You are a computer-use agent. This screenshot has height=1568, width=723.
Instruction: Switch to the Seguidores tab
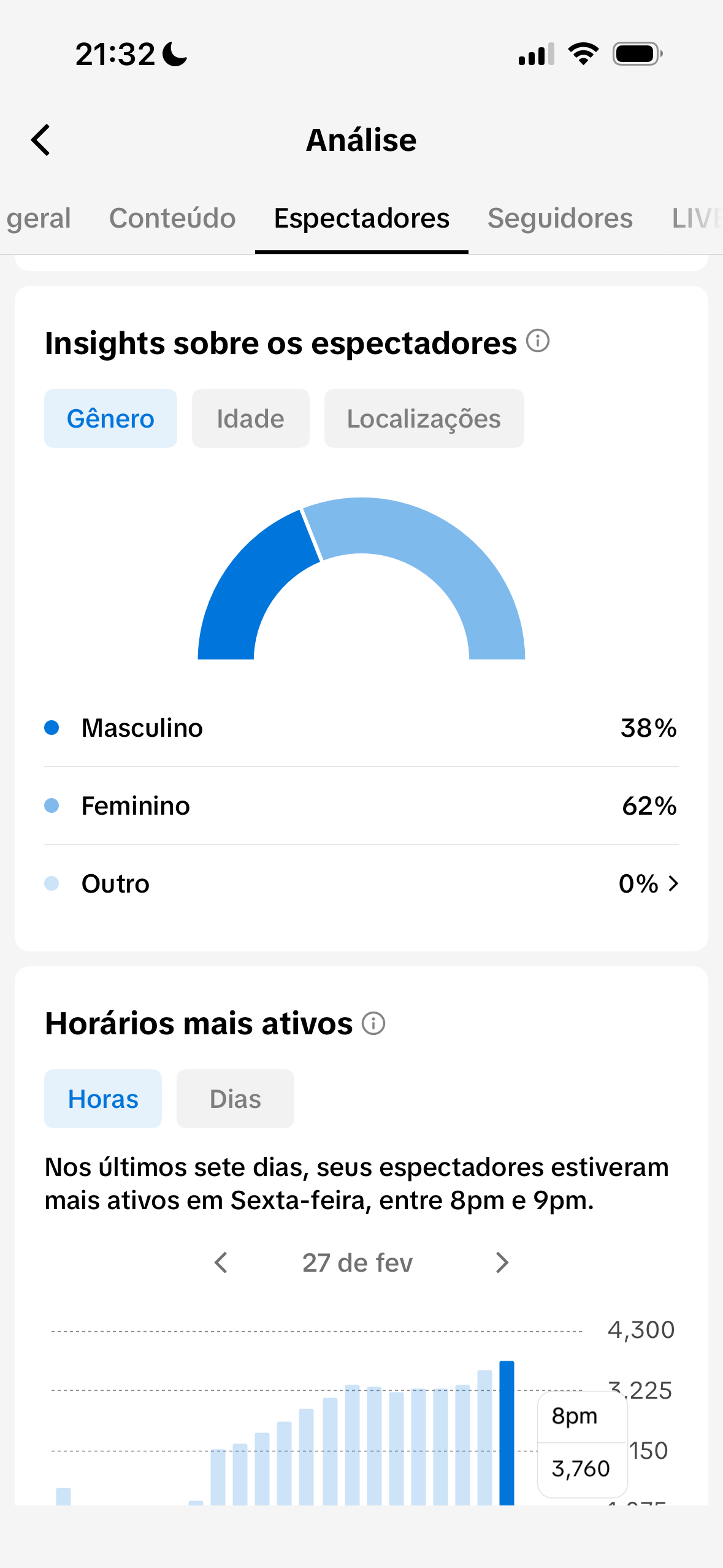click(560, 218)
